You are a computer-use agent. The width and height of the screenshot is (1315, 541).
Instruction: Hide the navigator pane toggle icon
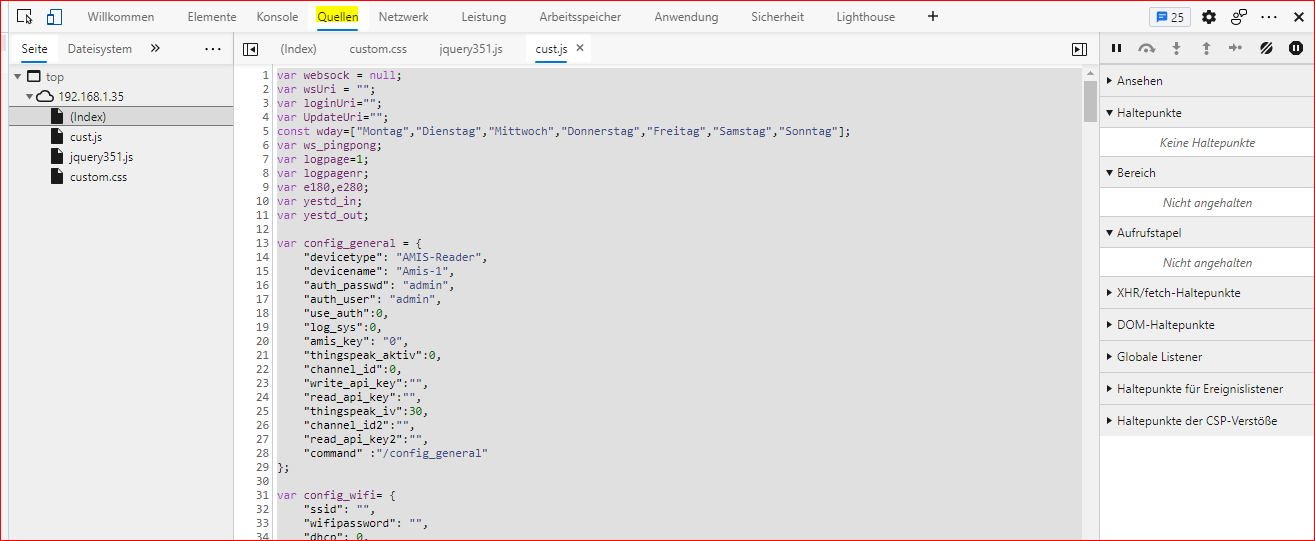(x=251, y=49)
